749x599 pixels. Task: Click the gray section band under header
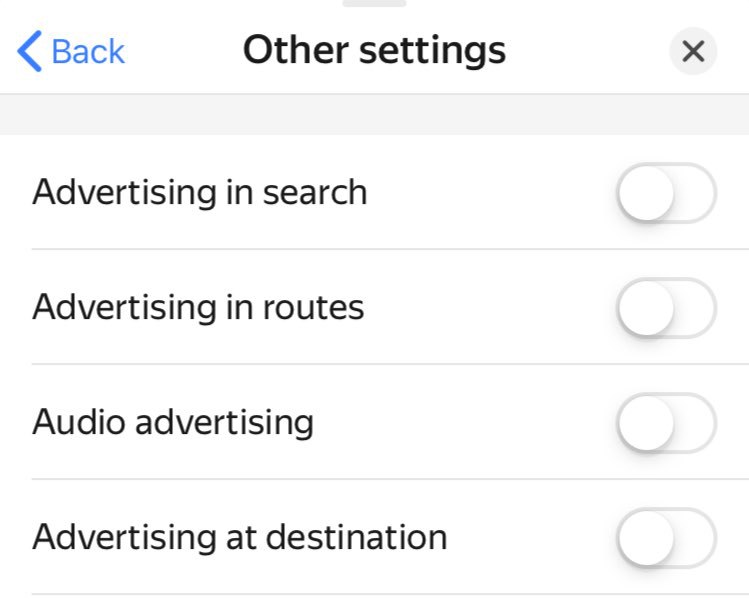[374, 115]
